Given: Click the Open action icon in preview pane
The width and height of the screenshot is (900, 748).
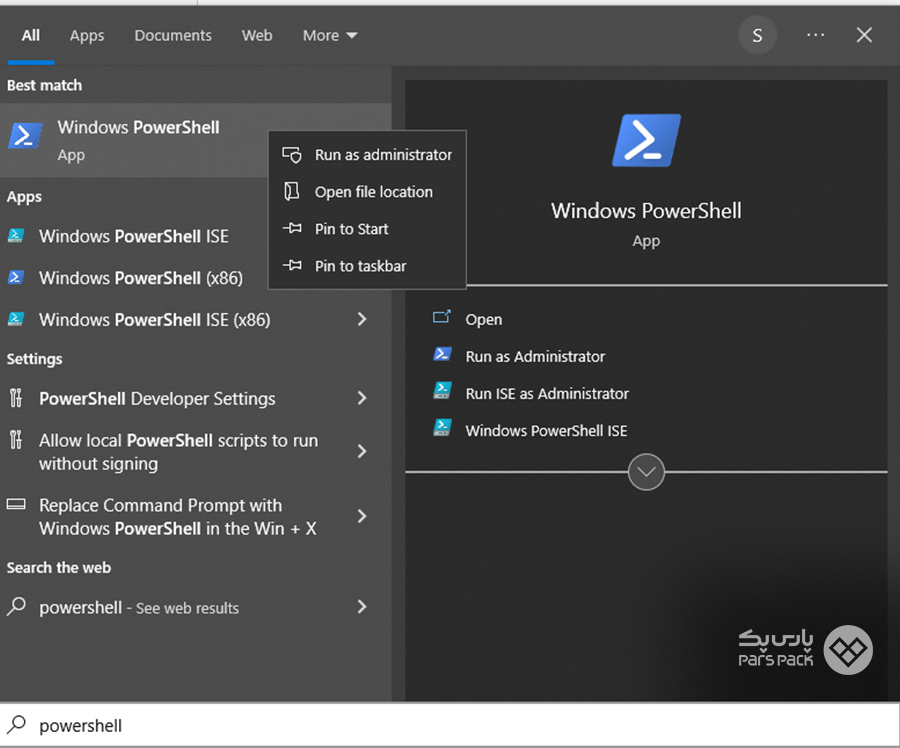Looking at the screenshot, I should click(x=441, y=317).
